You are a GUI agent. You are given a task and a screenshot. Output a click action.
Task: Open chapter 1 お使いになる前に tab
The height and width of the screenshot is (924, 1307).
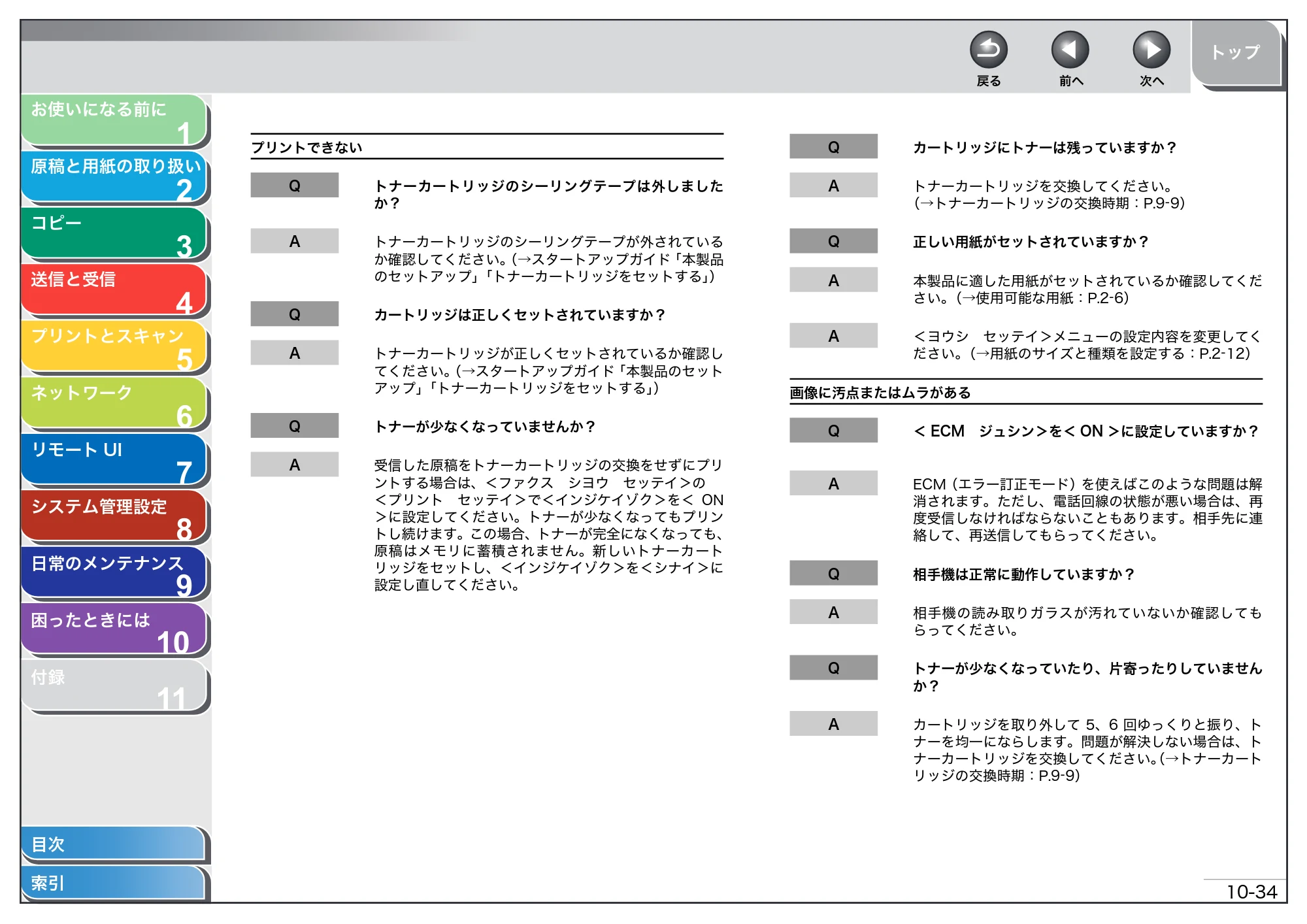tap(114, 120)
